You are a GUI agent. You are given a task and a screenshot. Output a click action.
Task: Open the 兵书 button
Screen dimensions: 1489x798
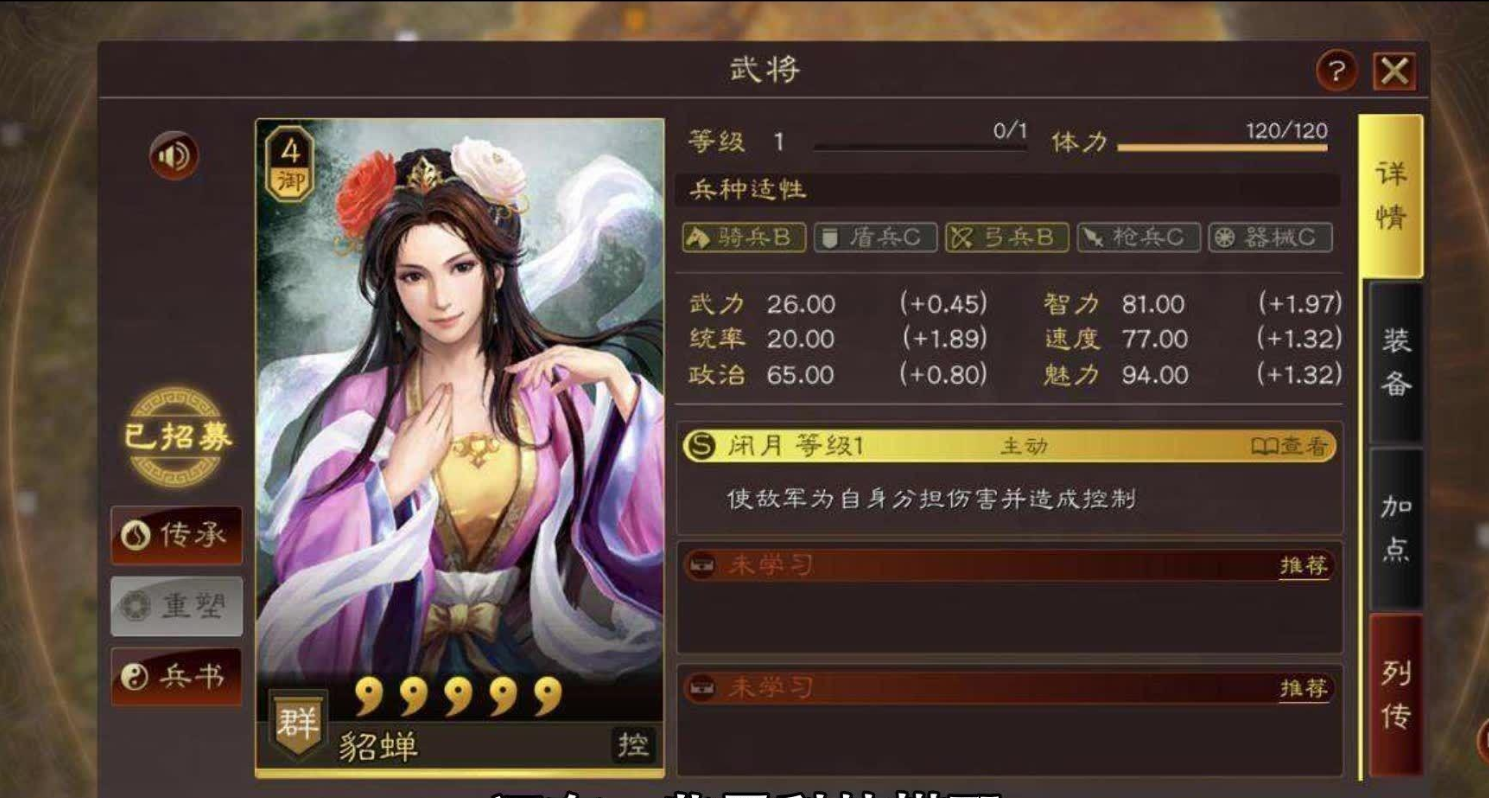click(176, 677)
